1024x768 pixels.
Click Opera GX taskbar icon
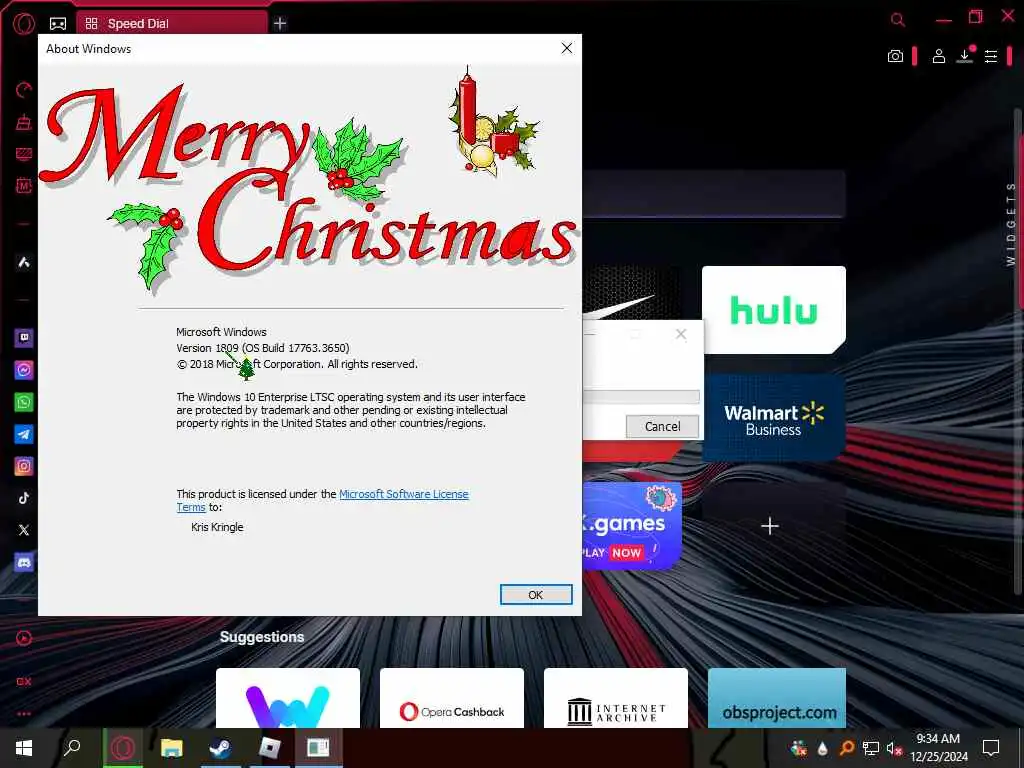pyautogui.click(x=122, y=748)
